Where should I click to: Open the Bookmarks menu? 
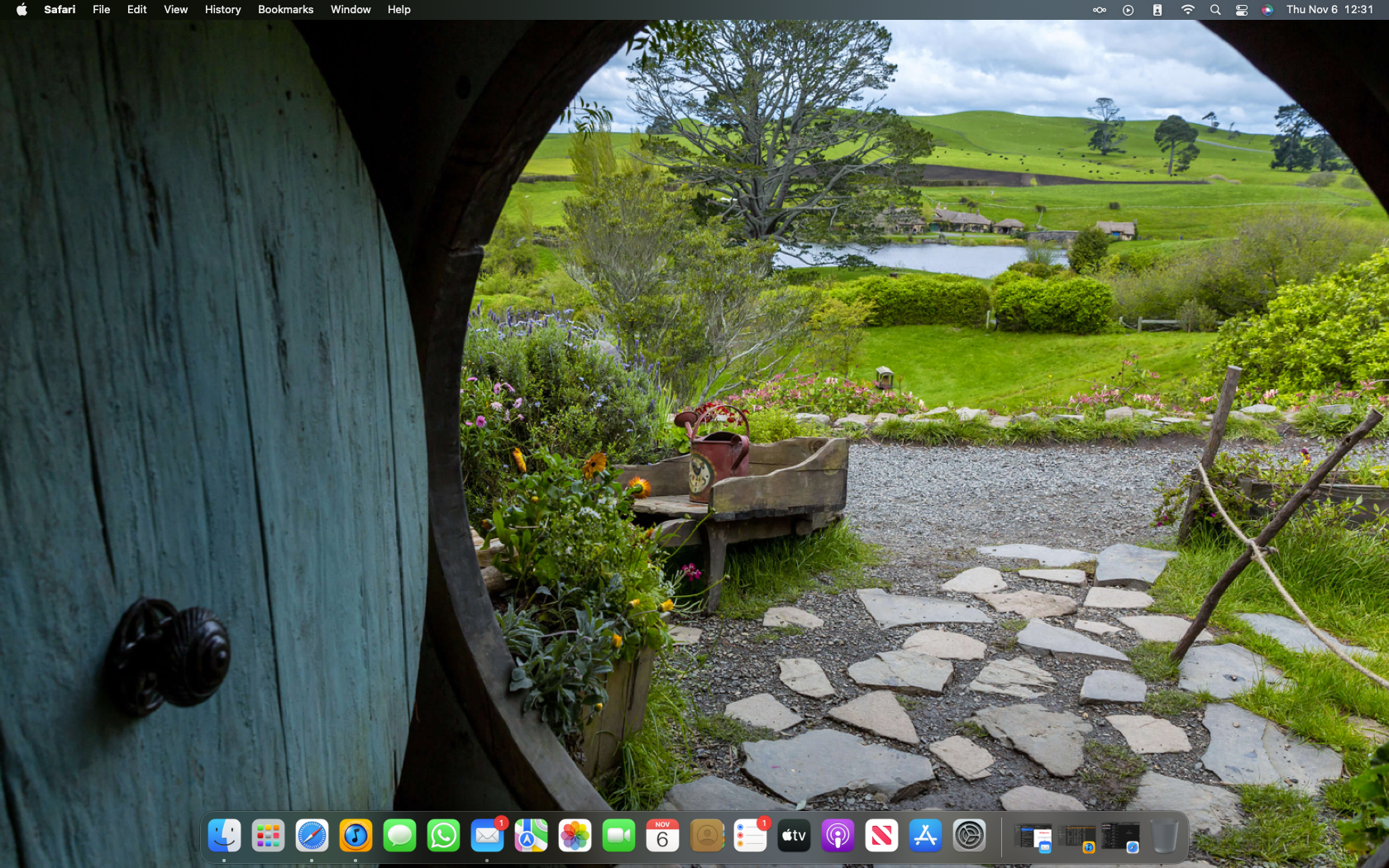(x=285, y=10)
